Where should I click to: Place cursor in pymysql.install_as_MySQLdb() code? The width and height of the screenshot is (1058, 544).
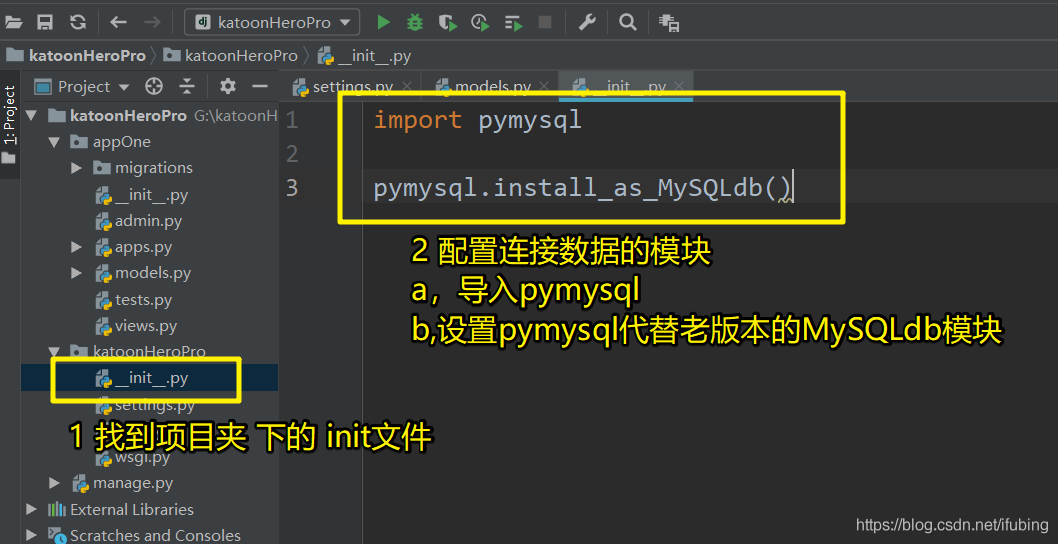click(x=583, y=187)
